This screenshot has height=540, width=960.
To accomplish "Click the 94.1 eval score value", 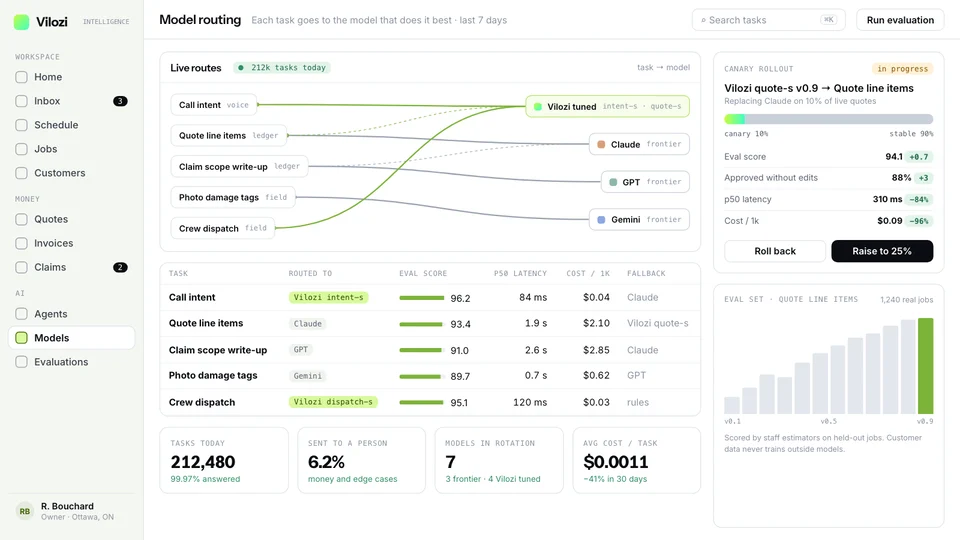I will pos(894,157).
